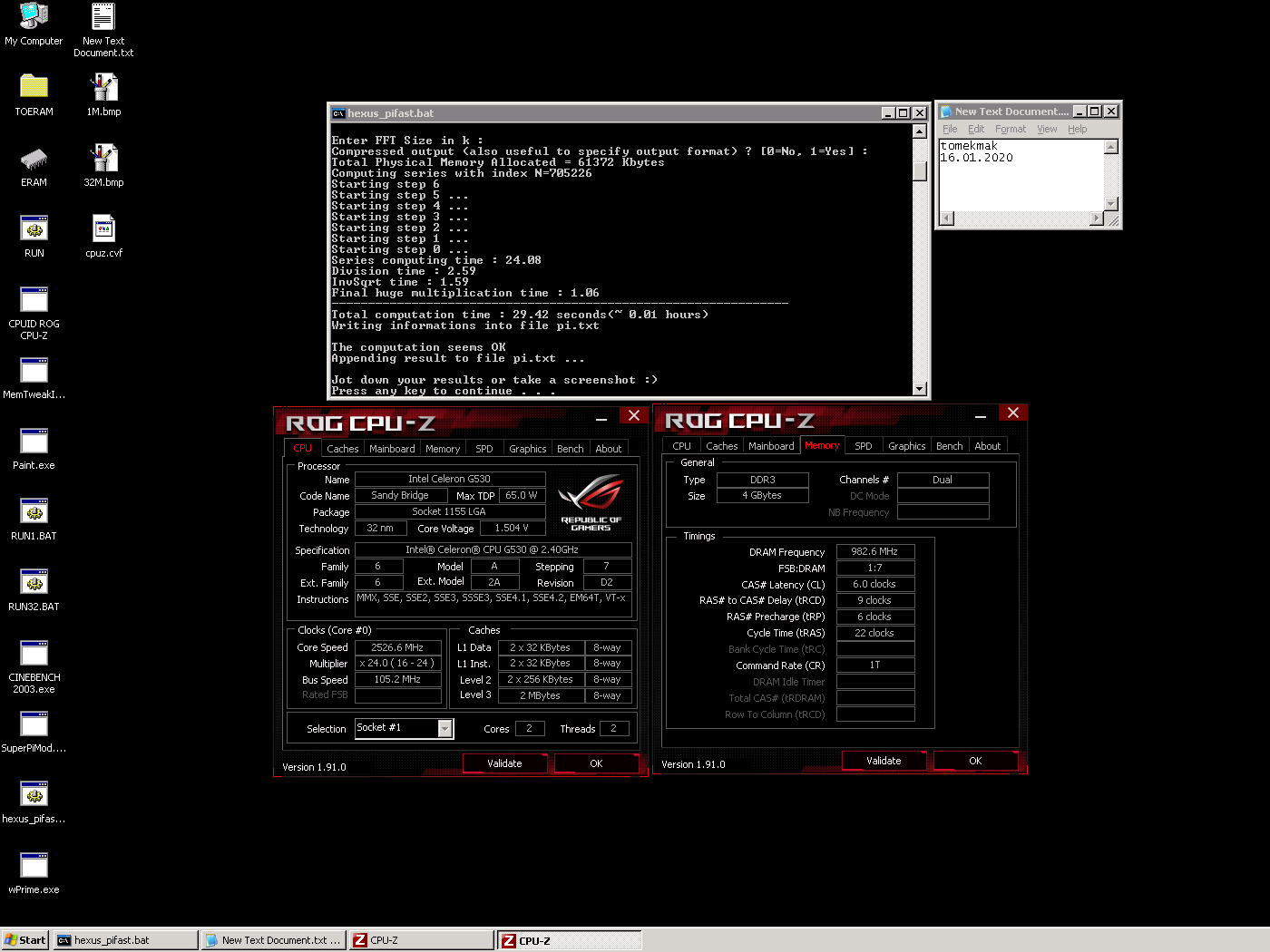Image resolution: width=1270 pixels, height=952 pixels.
Task: Click the Notepad title bar icon
Action: (946, 112)
